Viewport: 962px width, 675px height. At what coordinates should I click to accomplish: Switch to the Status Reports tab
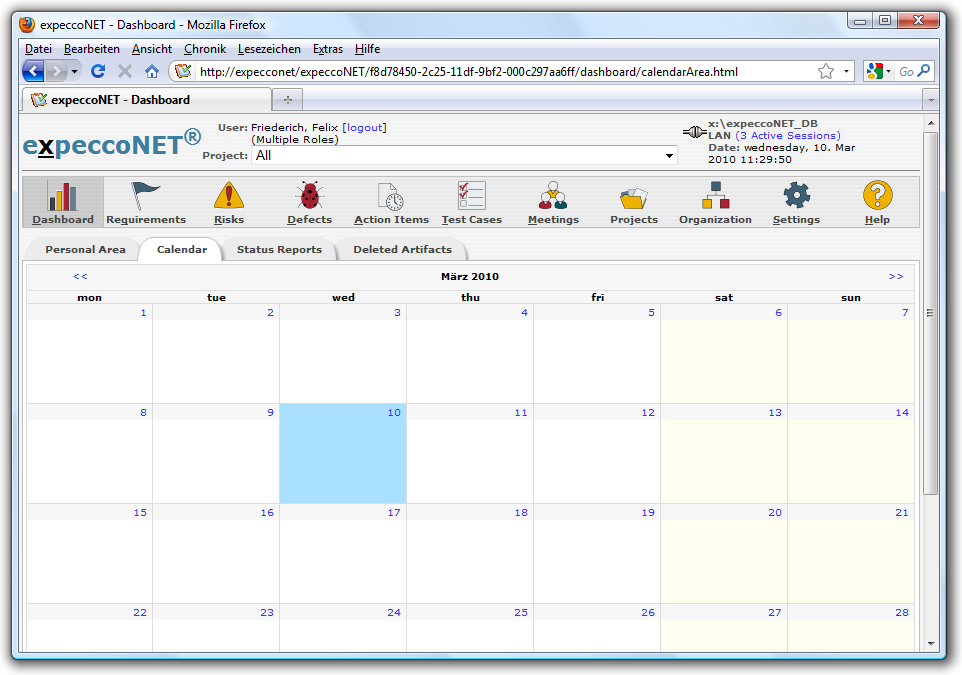coord(279,250)
